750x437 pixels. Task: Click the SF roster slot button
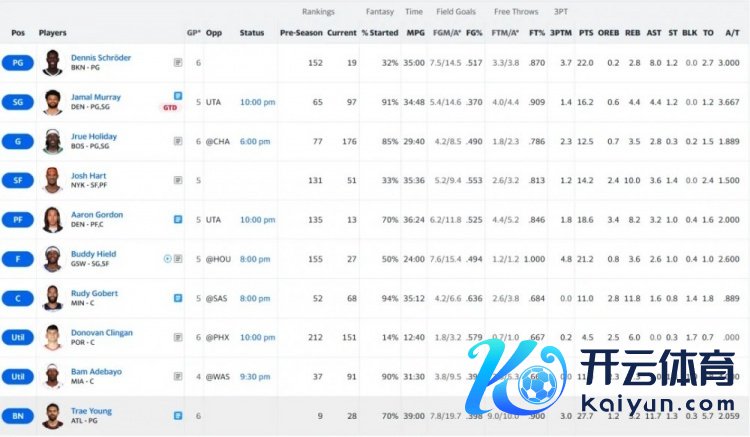pos(18,180)
